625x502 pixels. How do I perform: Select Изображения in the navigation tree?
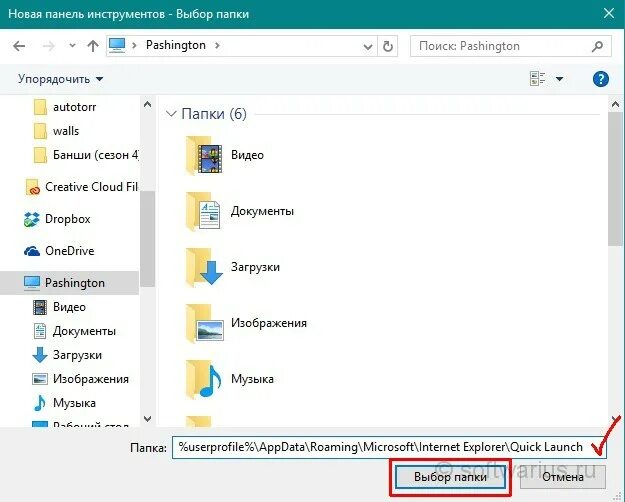tap(81, 379)
